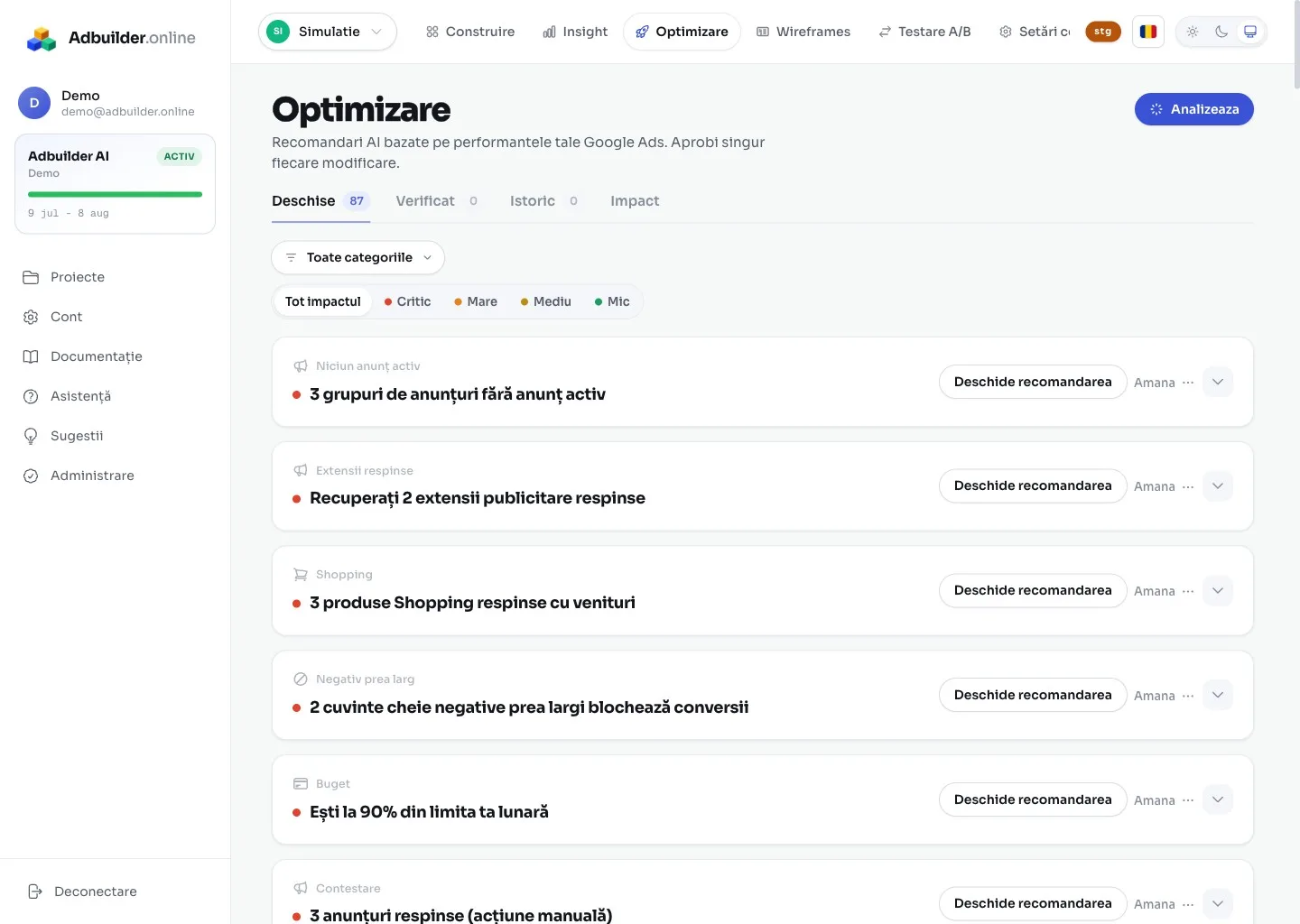Open Testare A/B tab
Viewport: 1300px width, 924px height.
pyautogui.click(x=924, y=32)
